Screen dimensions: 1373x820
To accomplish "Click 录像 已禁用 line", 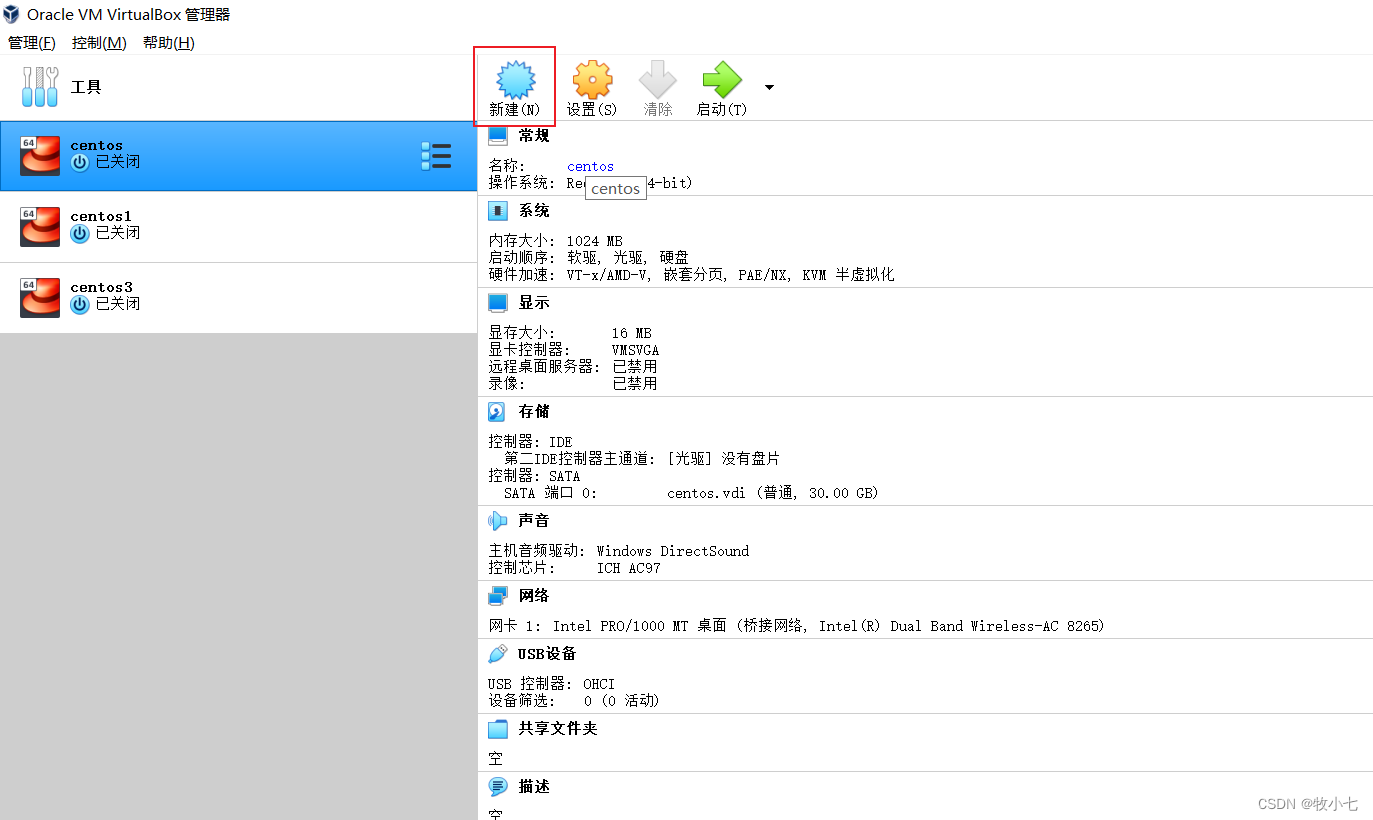I will click(x=572, y=382).
